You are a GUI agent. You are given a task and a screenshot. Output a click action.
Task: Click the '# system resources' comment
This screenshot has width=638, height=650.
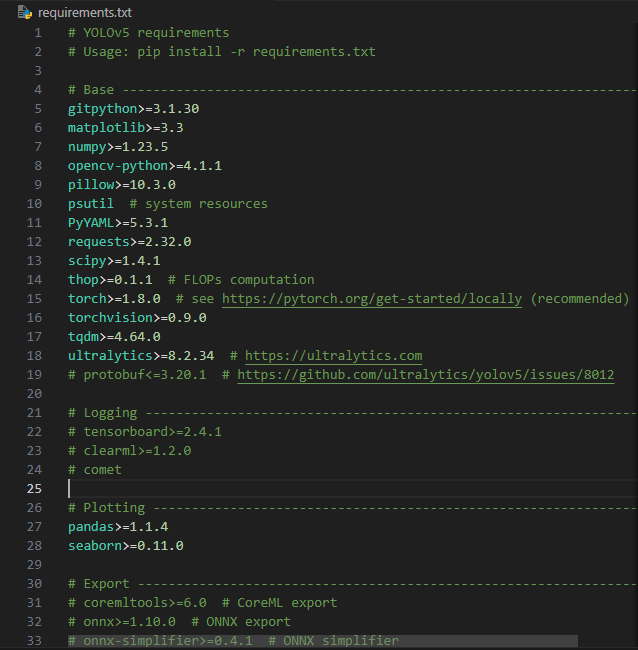[x=199, y=204]
